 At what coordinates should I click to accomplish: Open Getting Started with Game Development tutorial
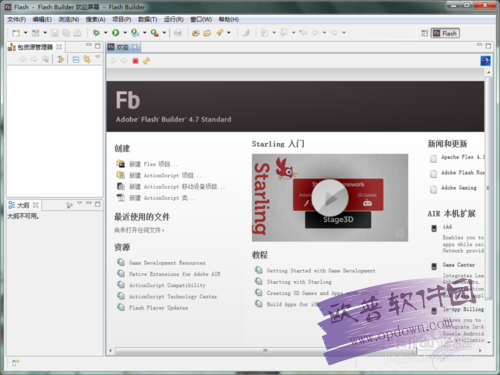[x=321, y=271]
